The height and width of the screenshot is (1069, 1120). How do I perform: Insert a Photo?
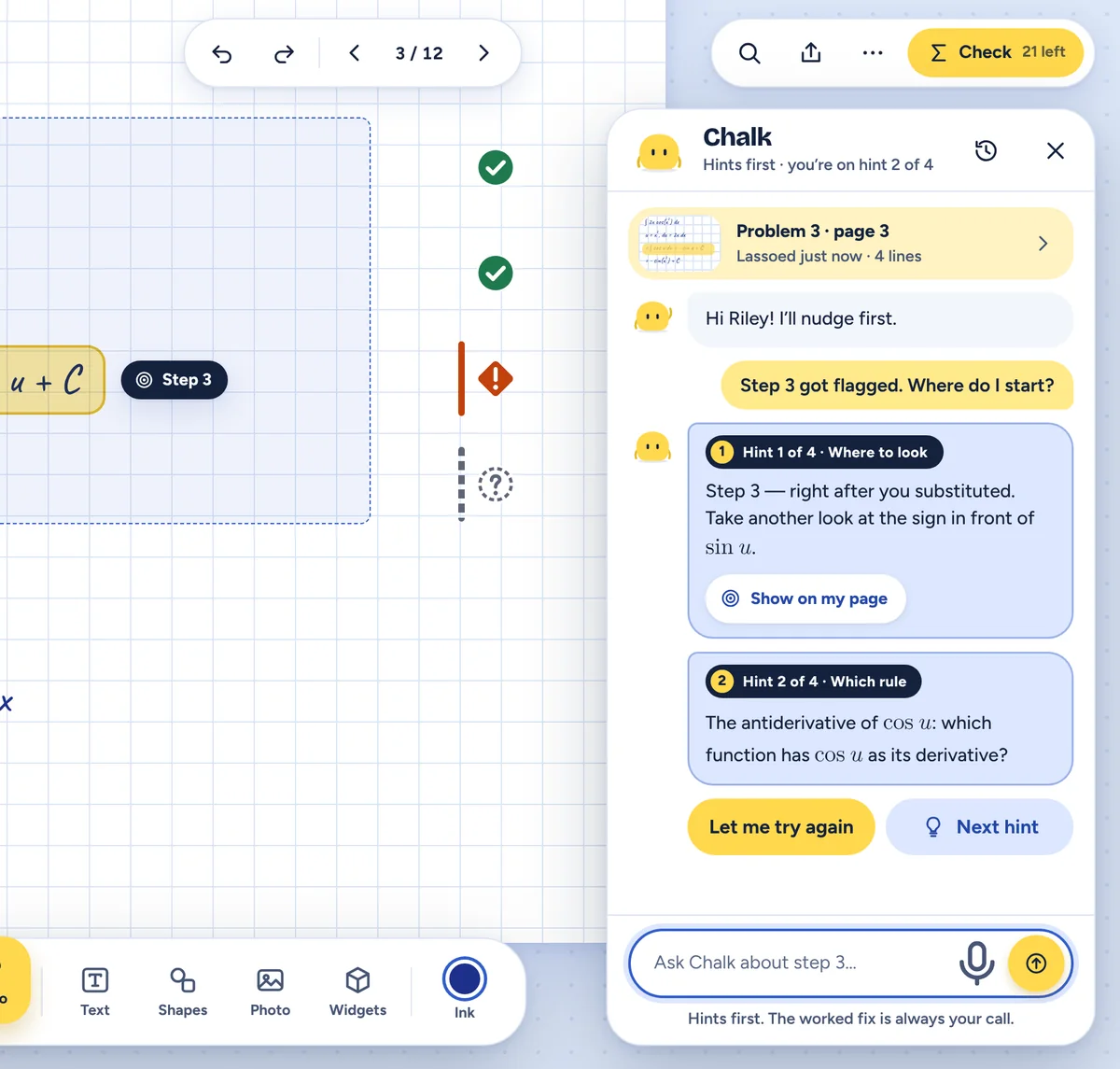(x=271, y=992)
